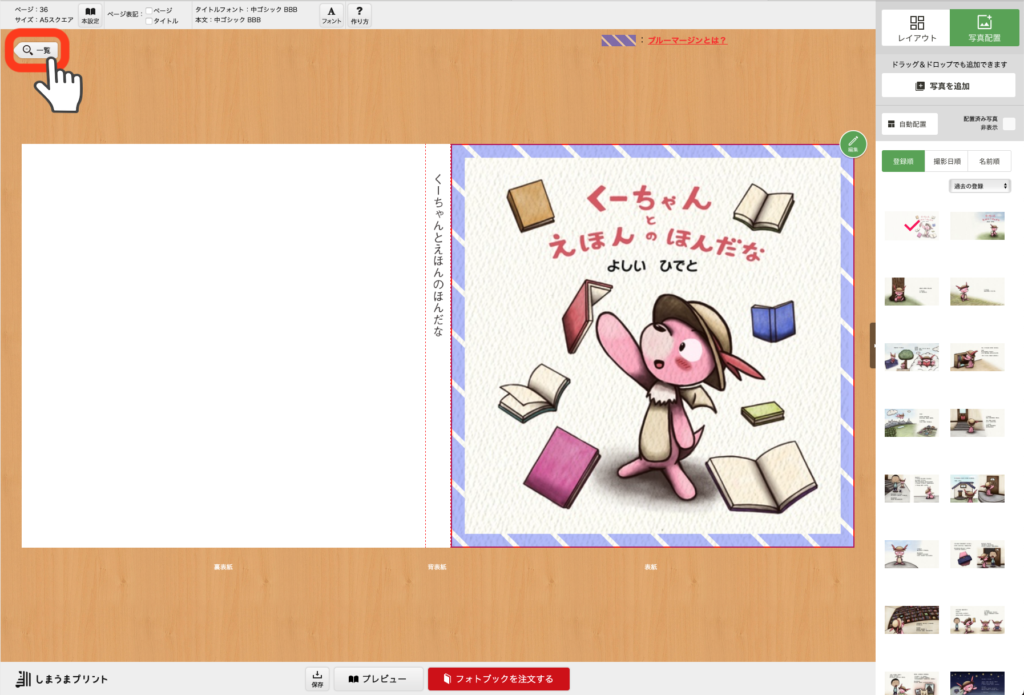Open the 過去の登録 dropdown
This screenshot has height=695, width=1024.
pos(980,186)
